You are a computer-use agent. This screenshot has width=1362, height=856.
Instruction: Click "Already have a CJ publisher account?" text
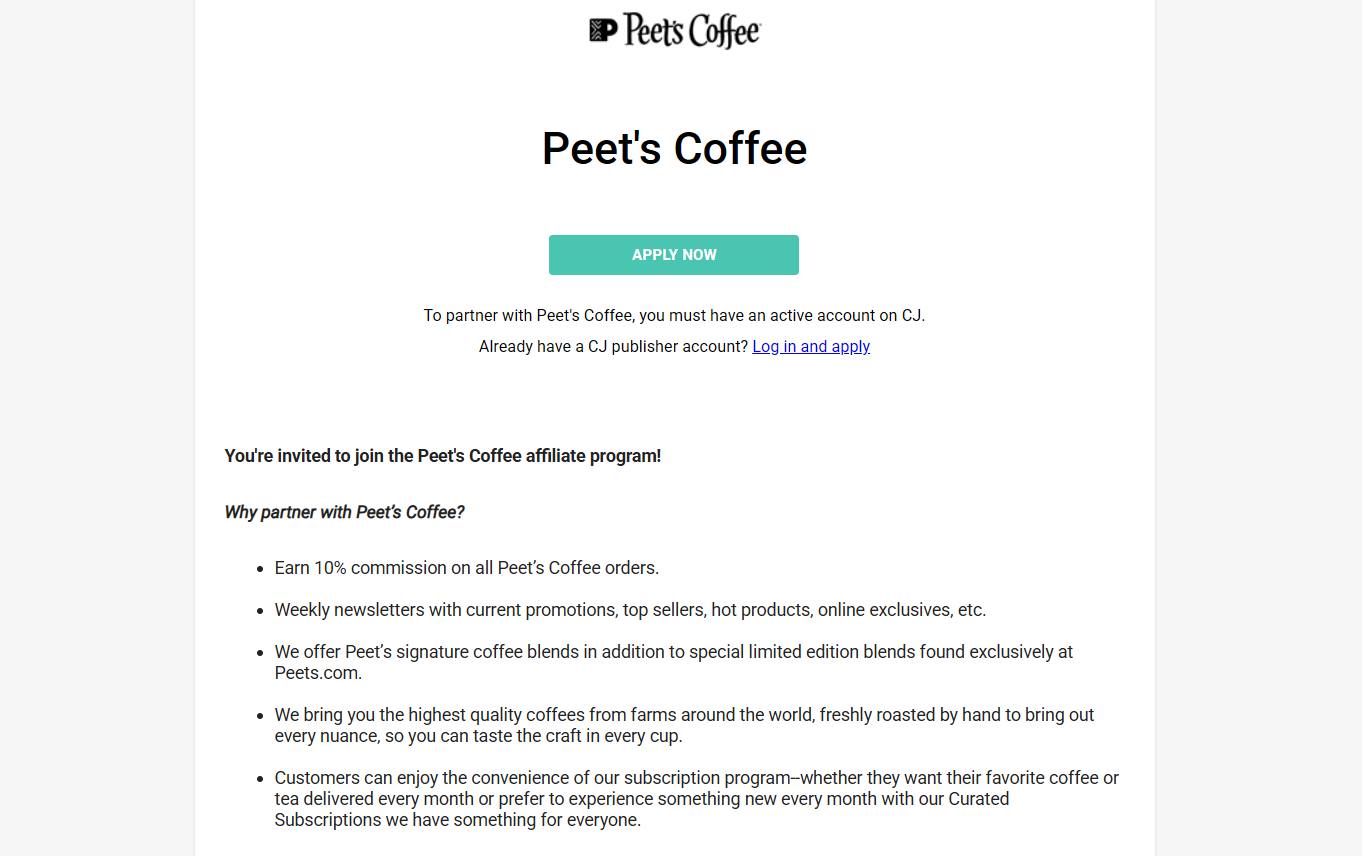613,346
